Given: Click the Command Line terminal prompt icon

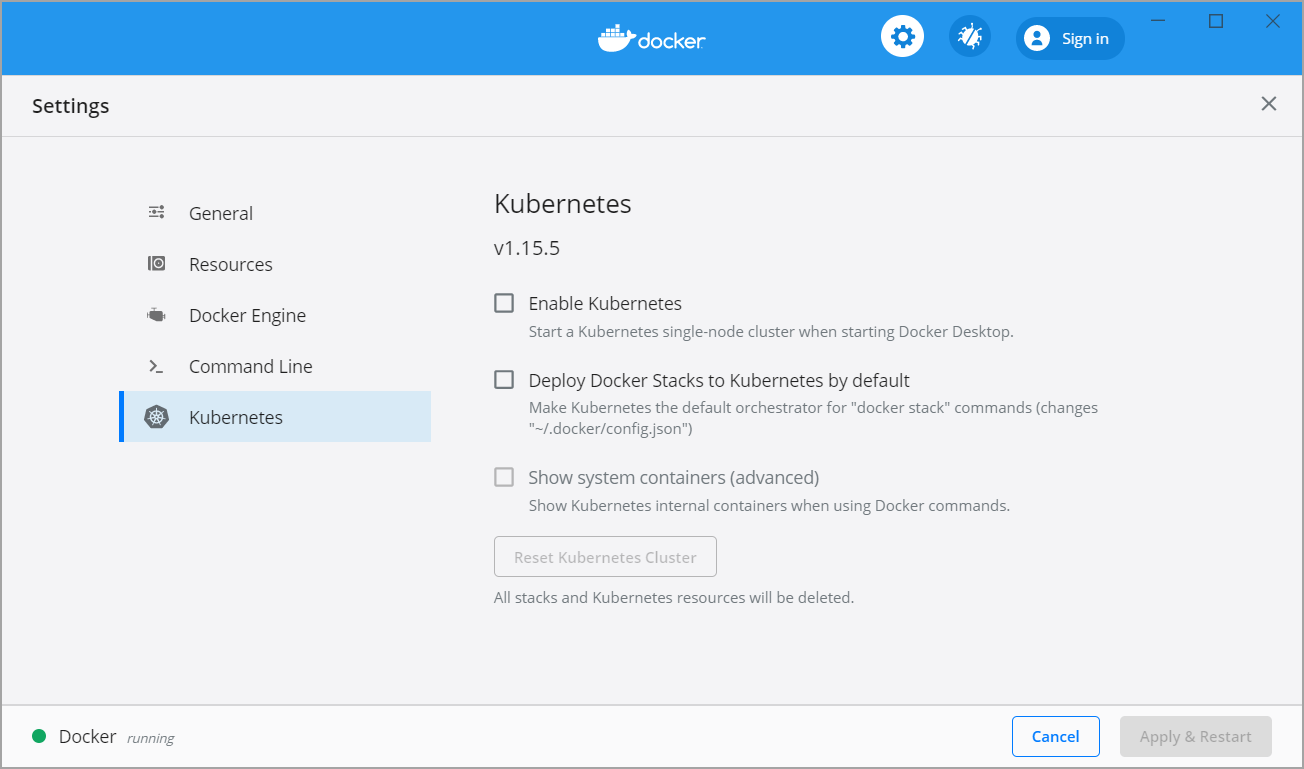Looking at the screenshot, I should (x=156, y=365).
